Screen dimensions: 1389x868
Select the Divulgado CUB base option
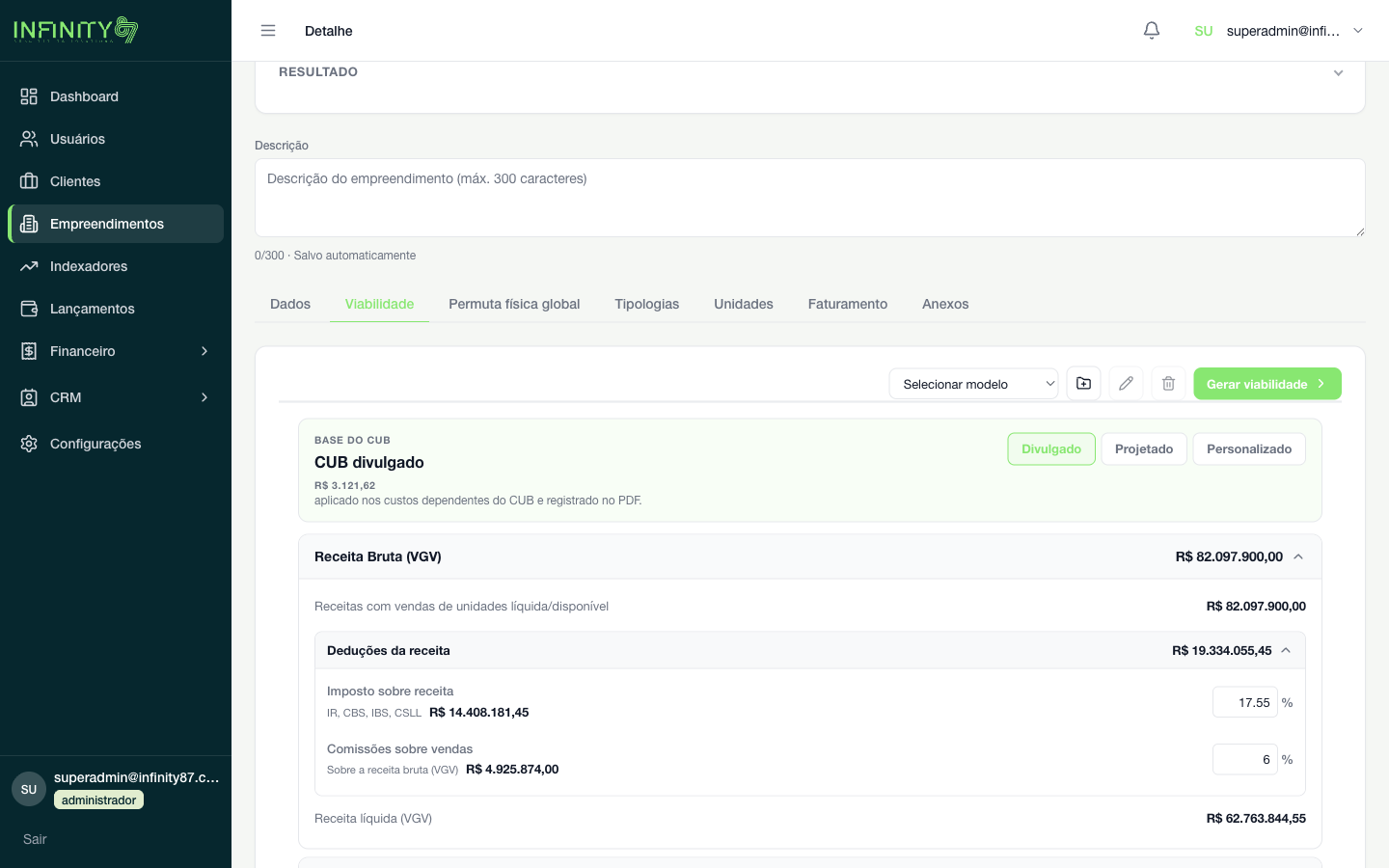pyautogui.click(x=1051, y=449)
